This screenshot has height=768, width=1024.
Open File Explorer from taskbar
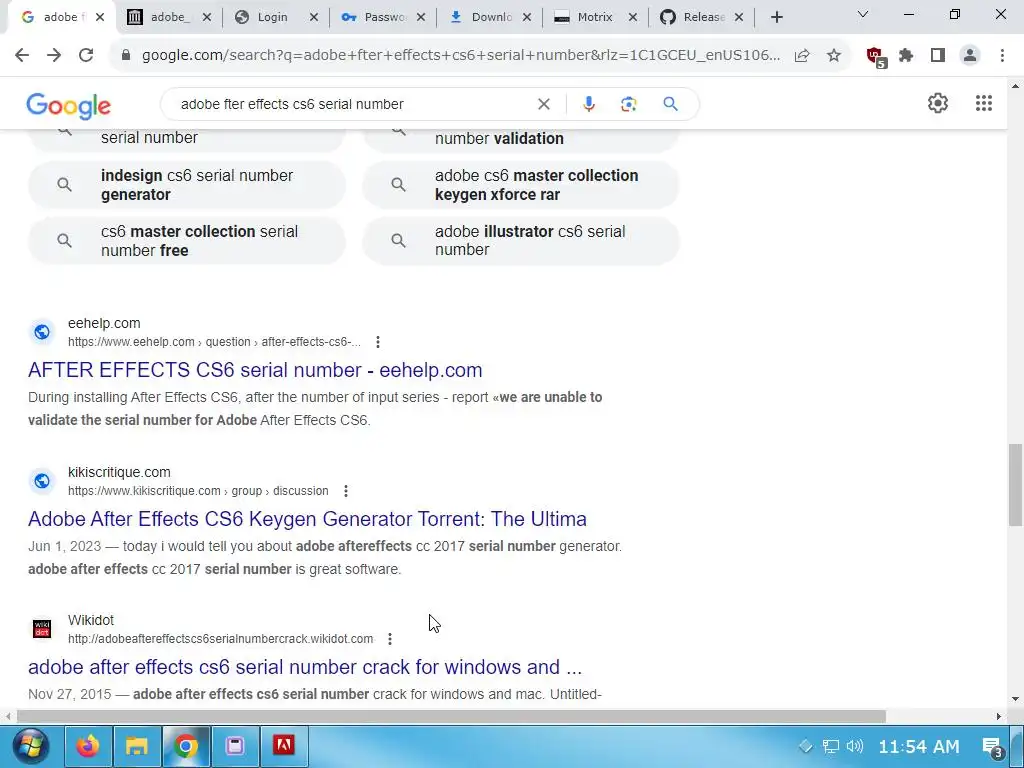[136, 746]
